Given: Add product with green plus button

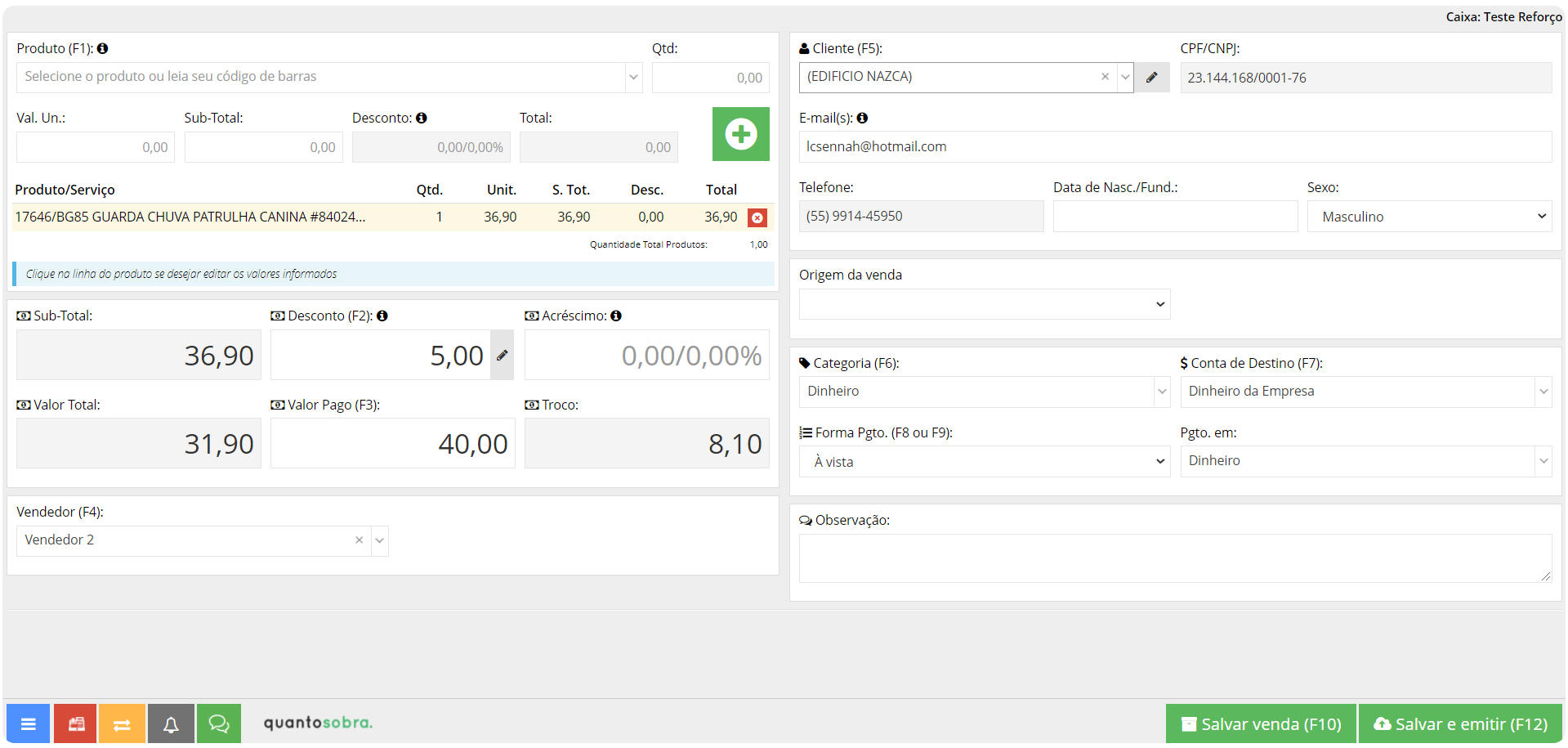Looking at the screenshot, I should pos(740,134).
